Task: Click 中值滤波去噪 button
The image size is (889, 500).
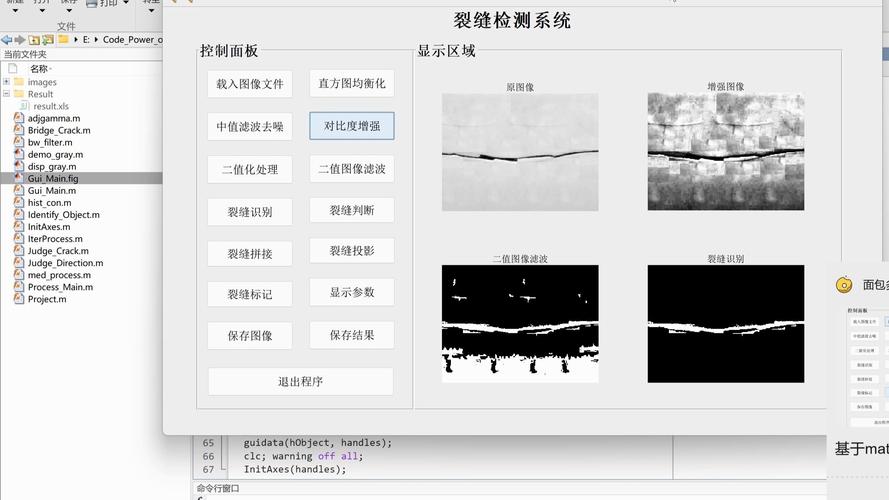Action: [x=249, y=126]
